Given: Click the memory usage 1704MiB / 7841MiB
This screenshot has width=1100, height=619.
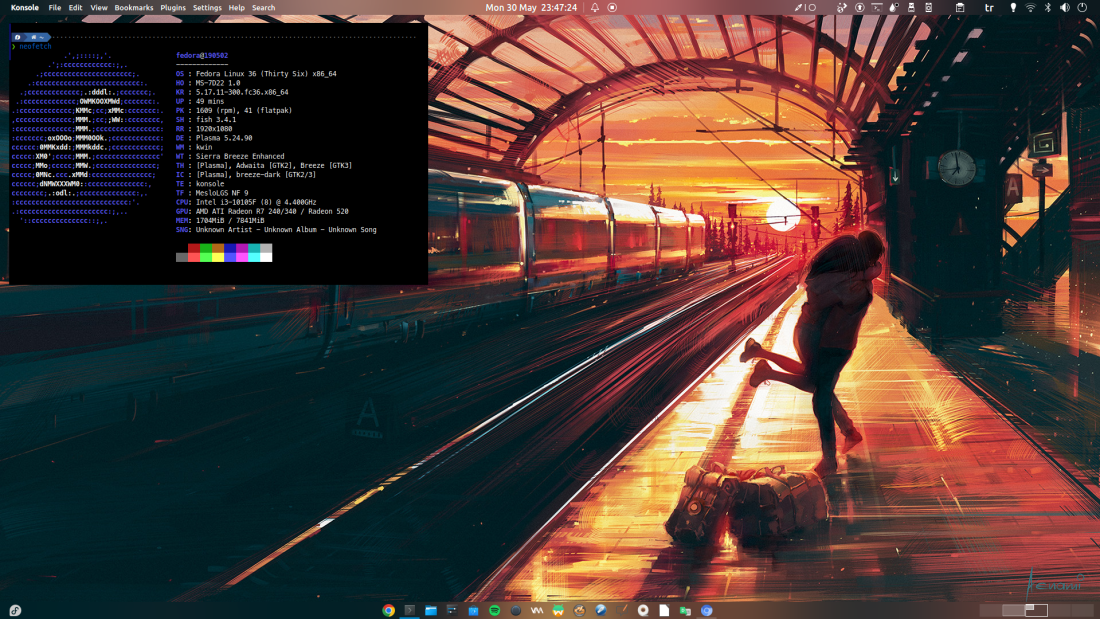Looking at the screenshot, I should [x=230, y=220].
